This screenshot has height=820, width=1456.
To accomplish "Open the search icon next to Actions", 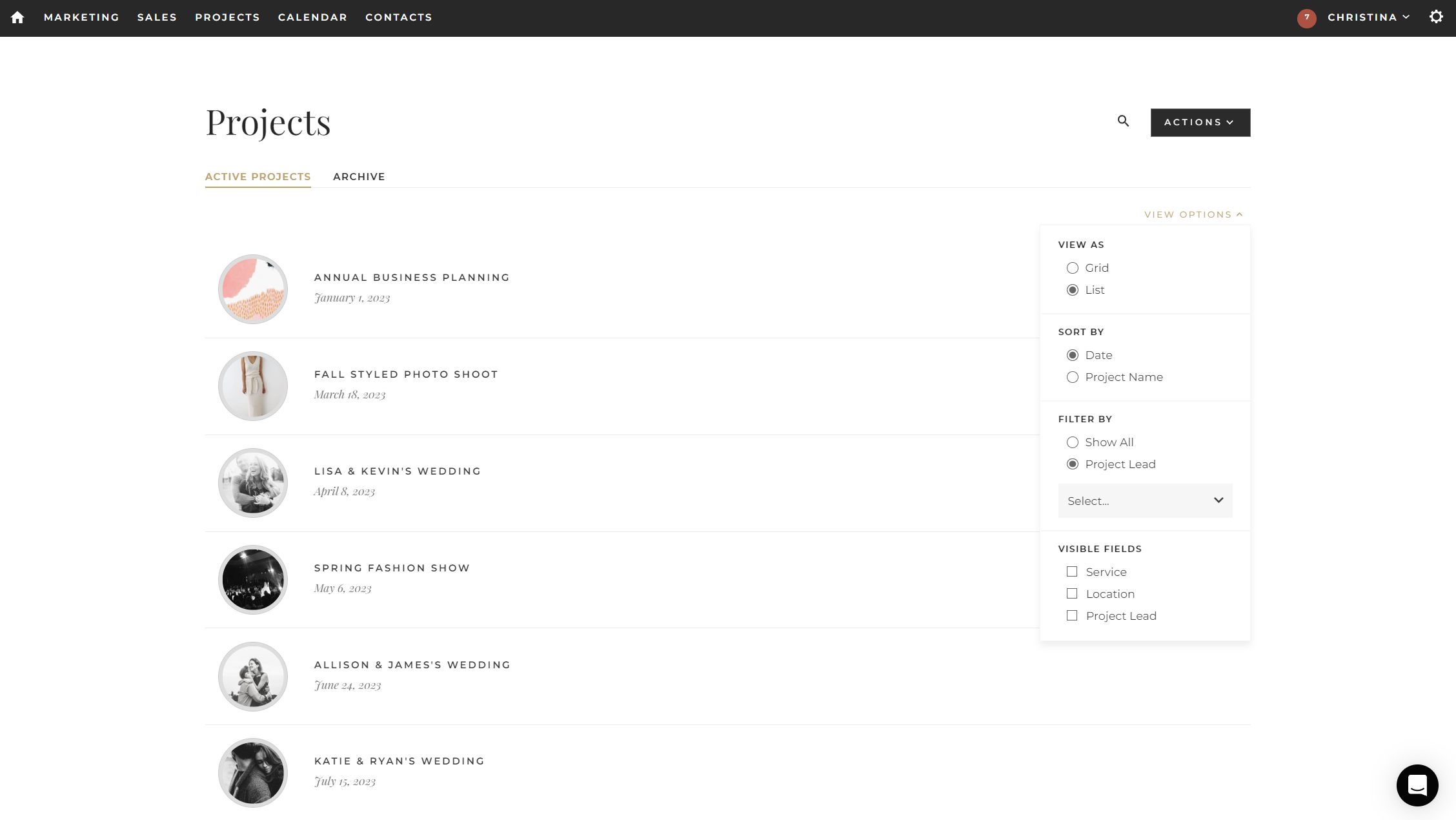I will pos(1122,121).
